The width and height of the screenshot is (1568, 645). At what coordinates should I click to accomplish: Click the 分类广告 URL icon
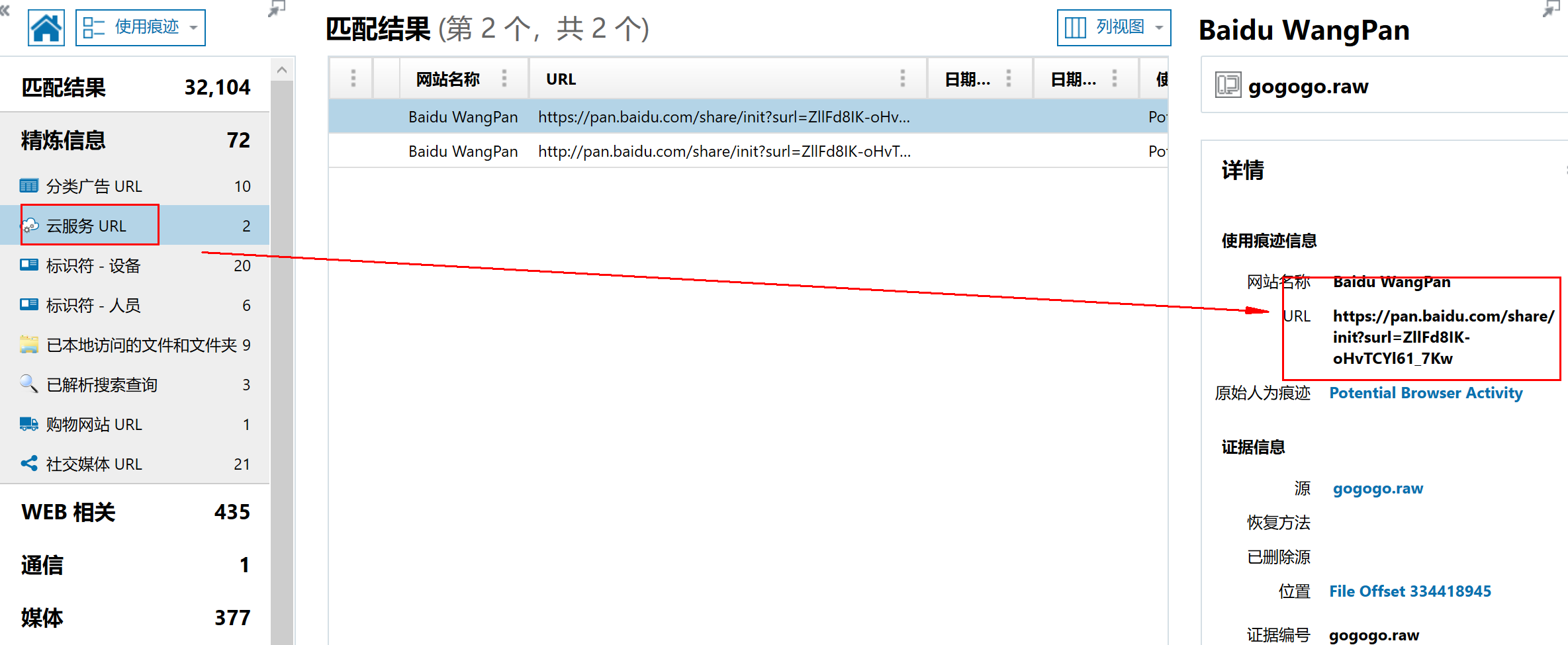tap(29, 186)
